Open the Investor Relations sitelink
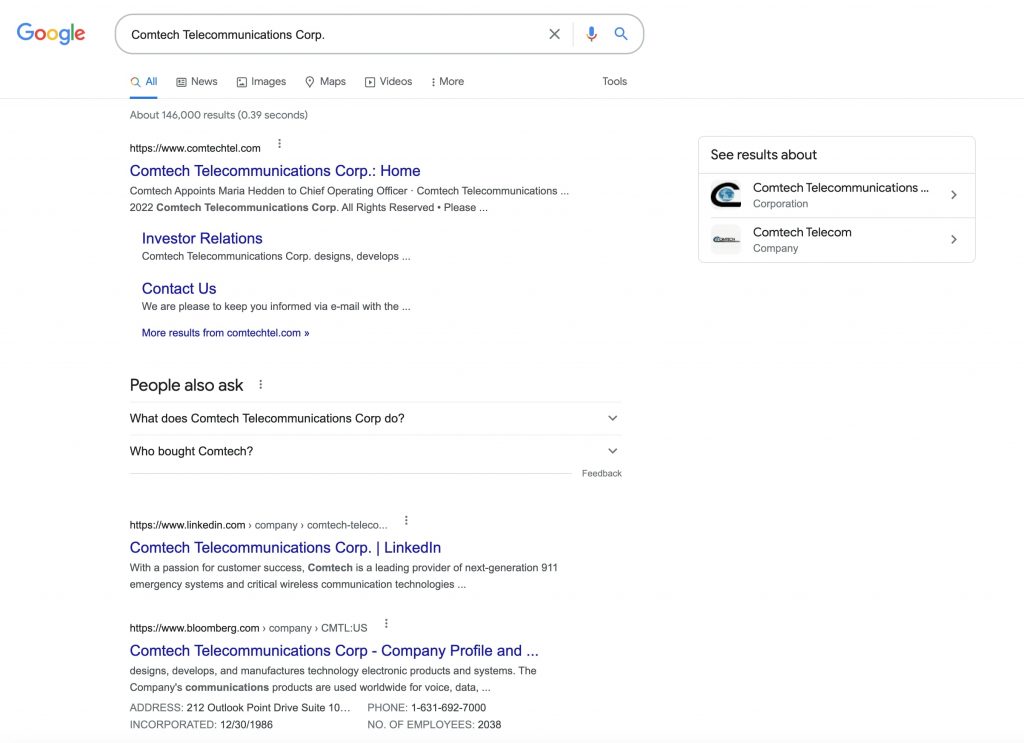 tap(202, 239)
